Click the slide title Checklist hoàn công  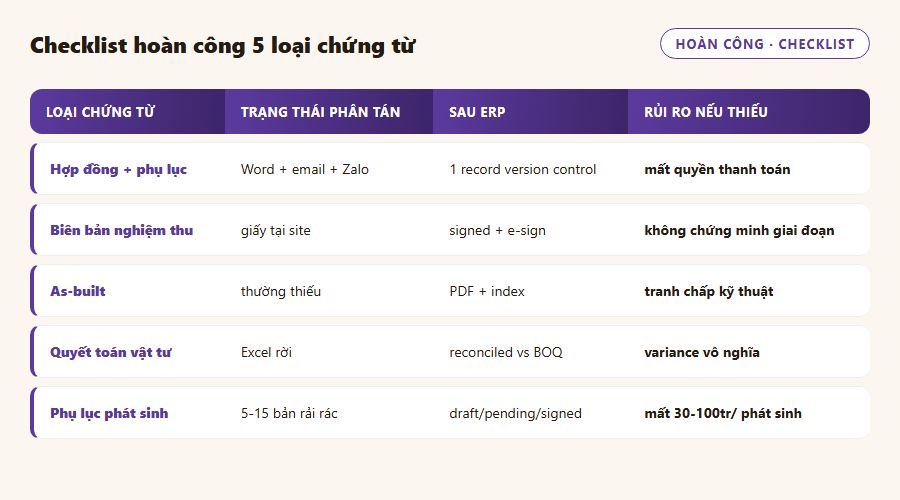click(223, 45)
